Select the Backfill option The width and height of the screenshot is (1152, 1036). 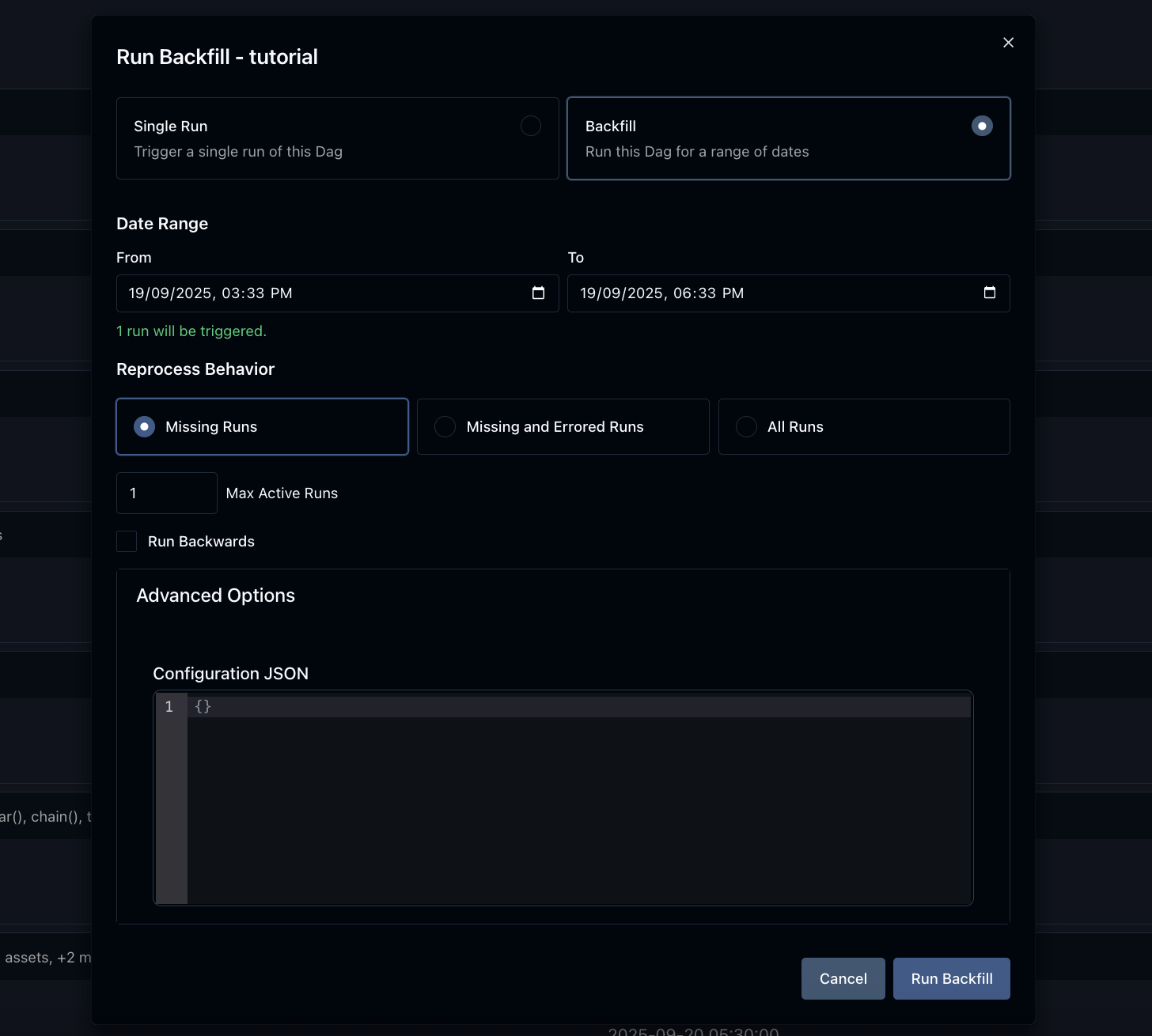pyautogui.click(x=982, y=126)
